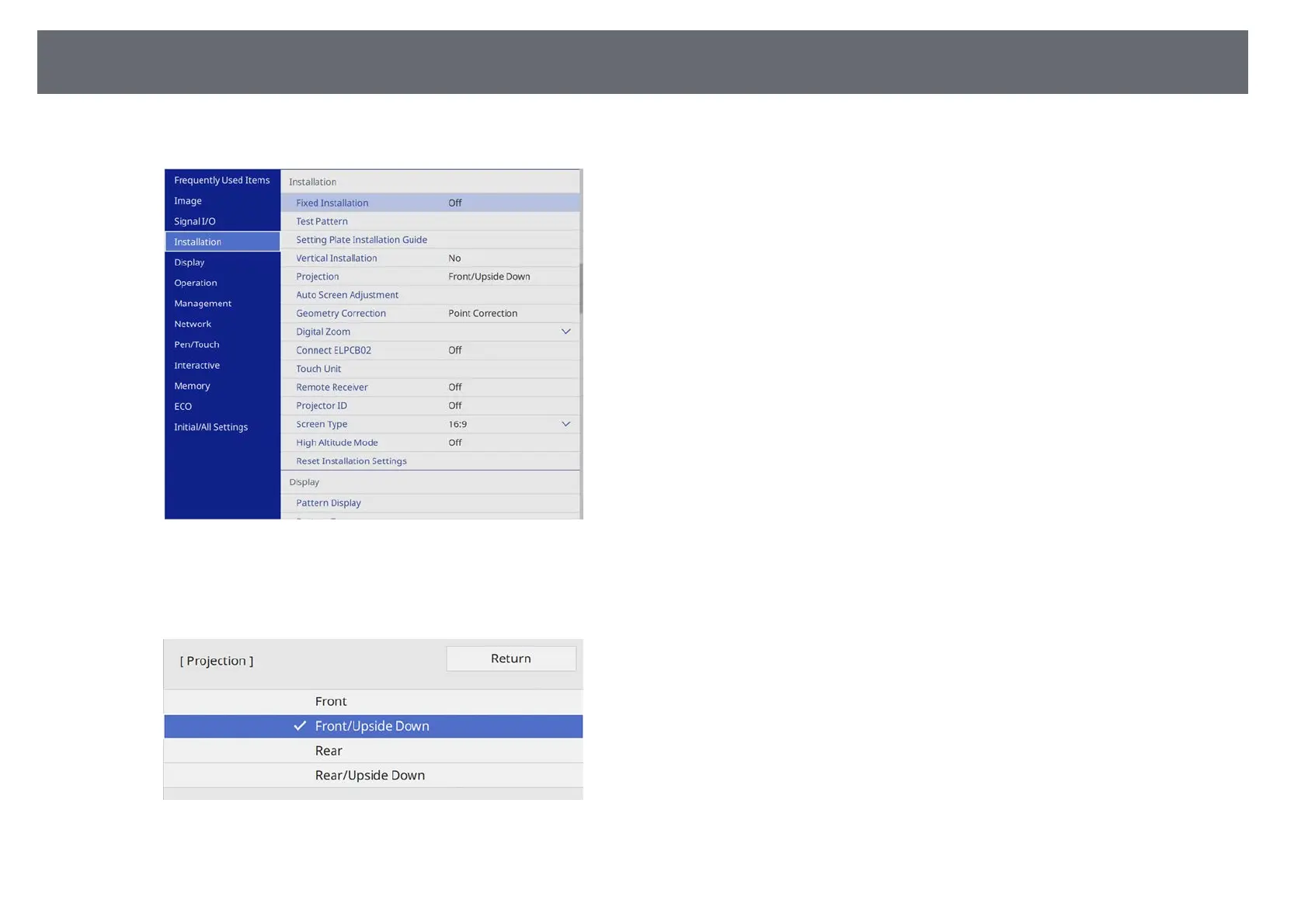Select the Remote Receiver setting
1308x924 pixels.
tap(430, 387)
